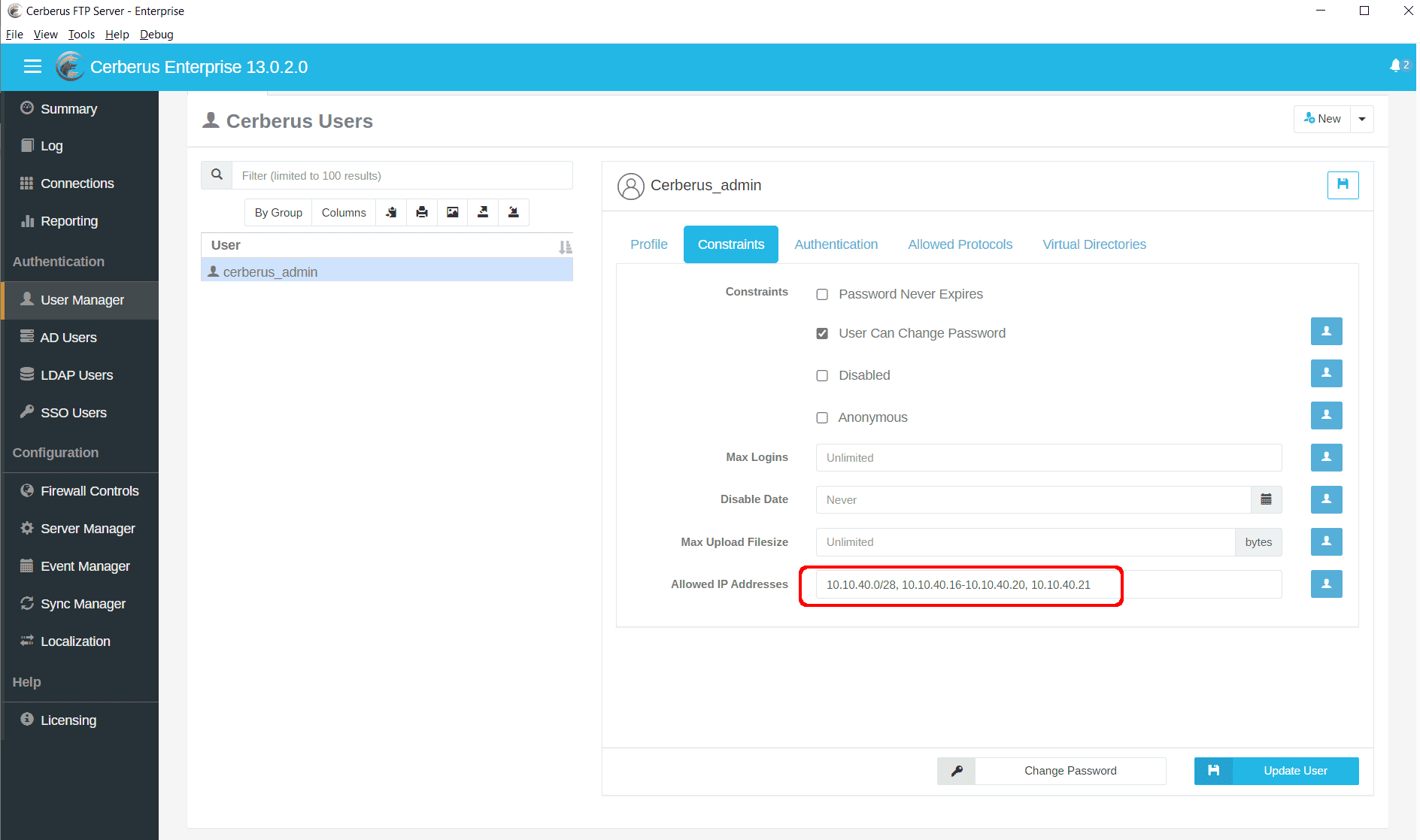
Task: Click inherit icon beside Allowed IP Addresses
Action: 1326,584
